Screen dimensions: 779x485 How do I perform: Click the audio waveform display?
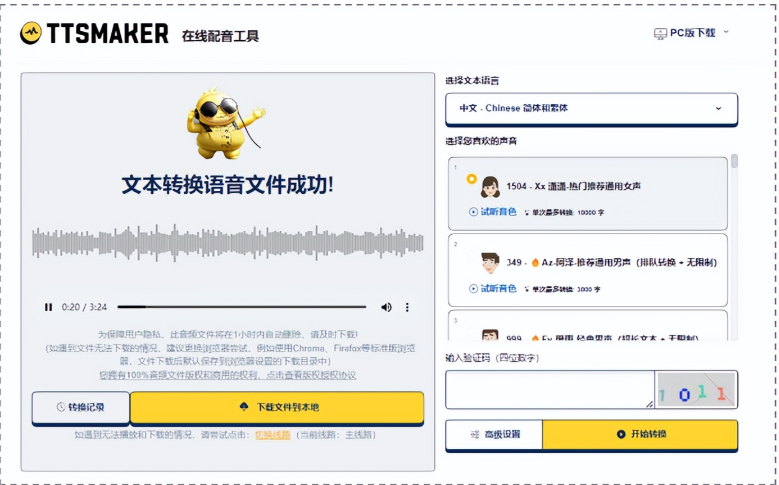pos(228,243)
